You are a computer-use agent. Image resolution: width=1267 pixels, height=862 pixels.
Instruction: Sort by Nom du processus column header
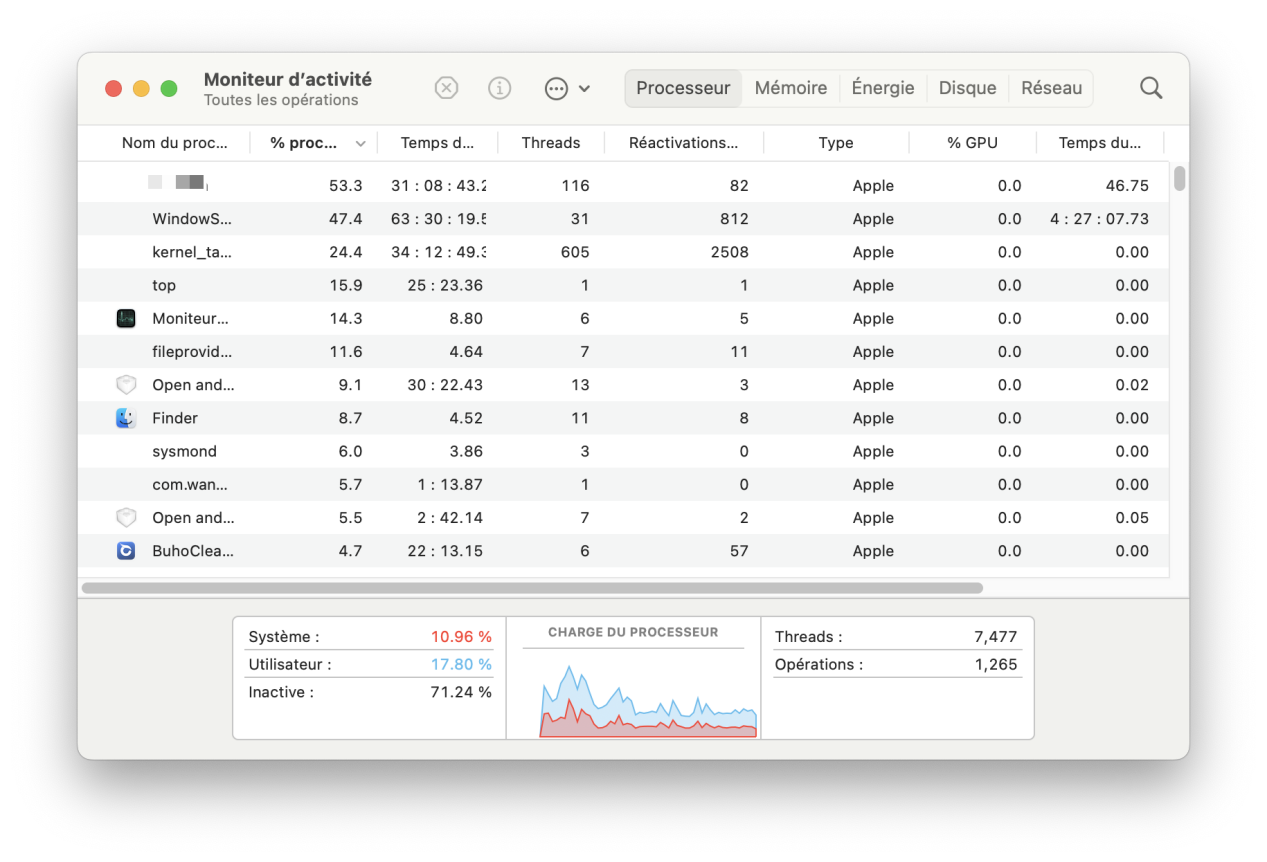point(174,143)
